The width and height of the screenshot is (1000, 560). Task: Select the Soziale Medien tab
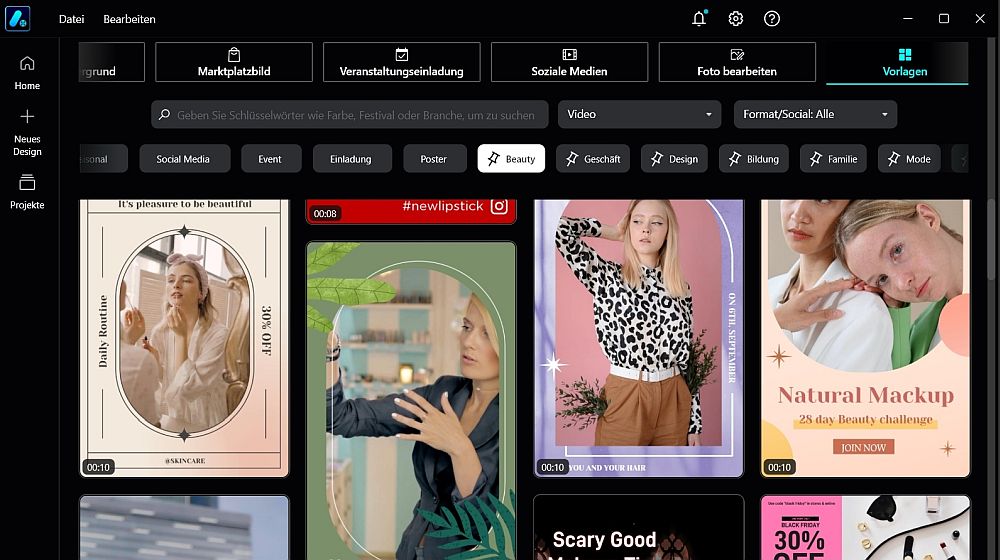tap(570, 62)
